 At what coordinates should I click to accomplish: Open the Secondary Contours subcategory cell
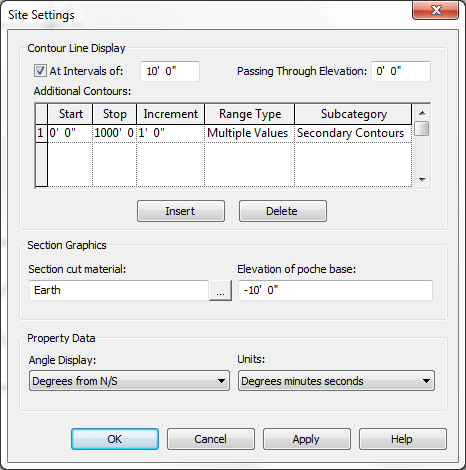[353, 133]
